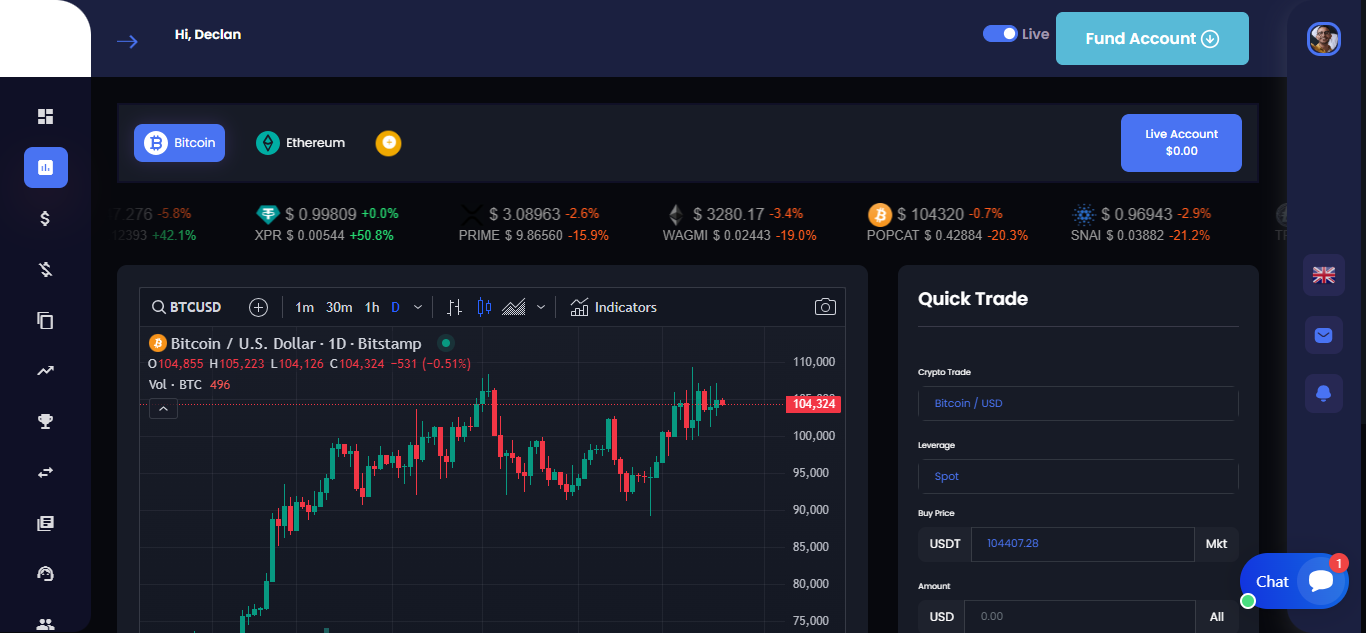This screenshot has width=1366, height=633.
Task: Add symbol to compare with plus icon
Action: tap(259, 307)
